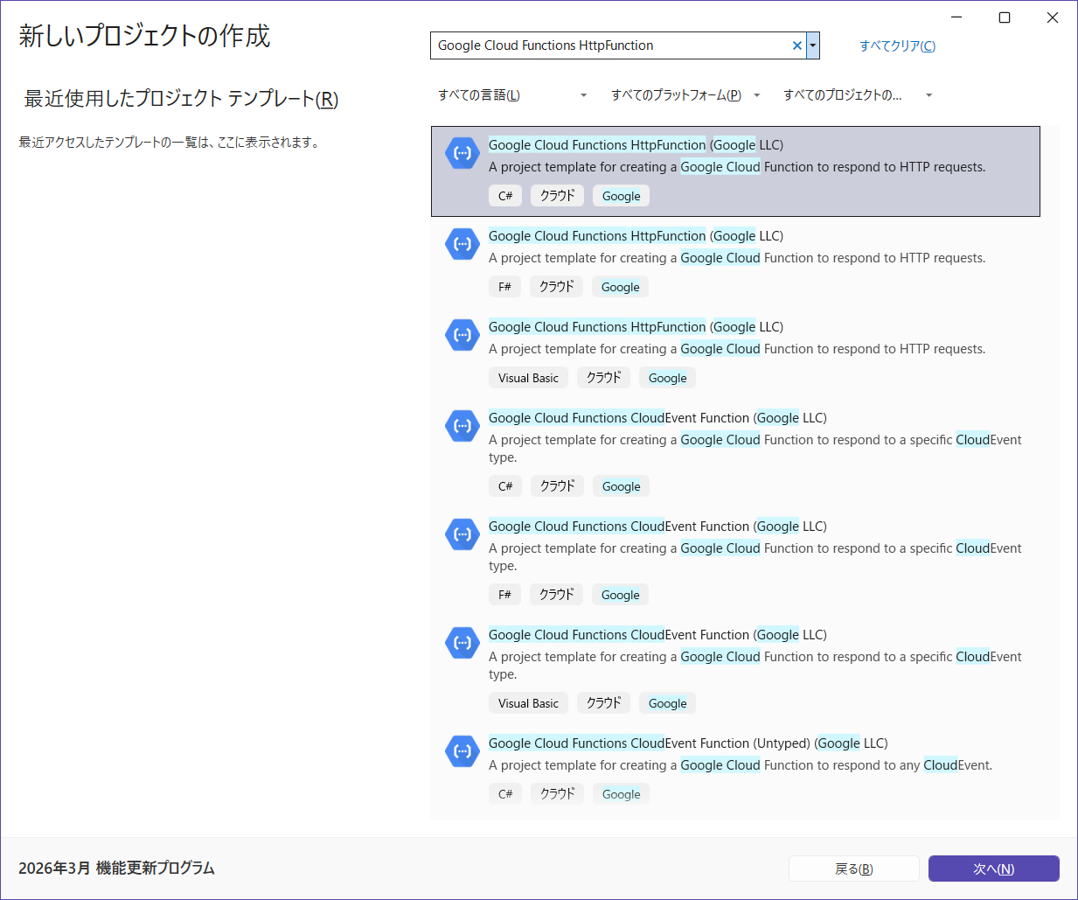Viewport: 1078px width, 900px height.
Task: Click the 戻る(B) button
Action: pos(854,868)
